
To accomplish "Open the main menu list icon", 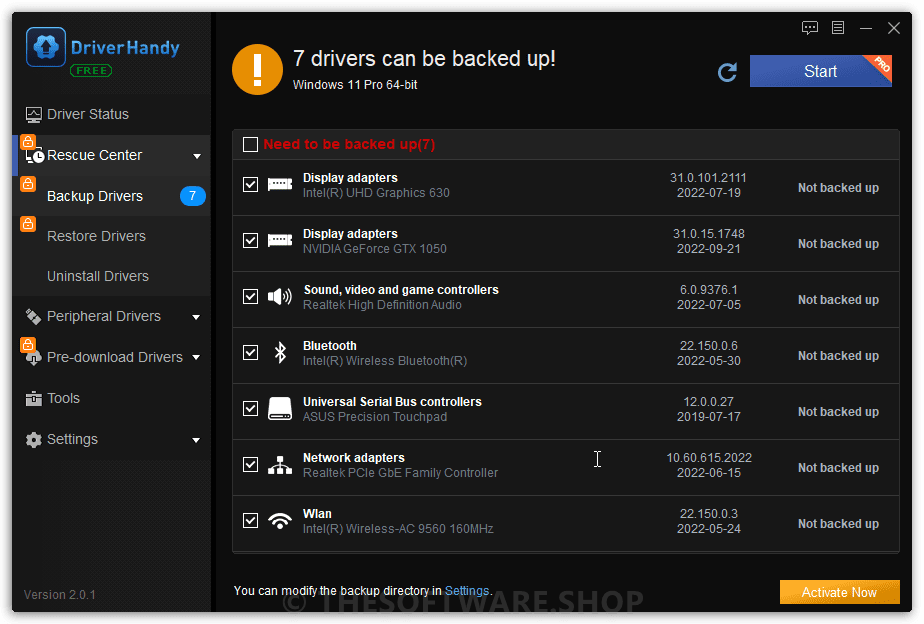I will (x=838, y=28).
